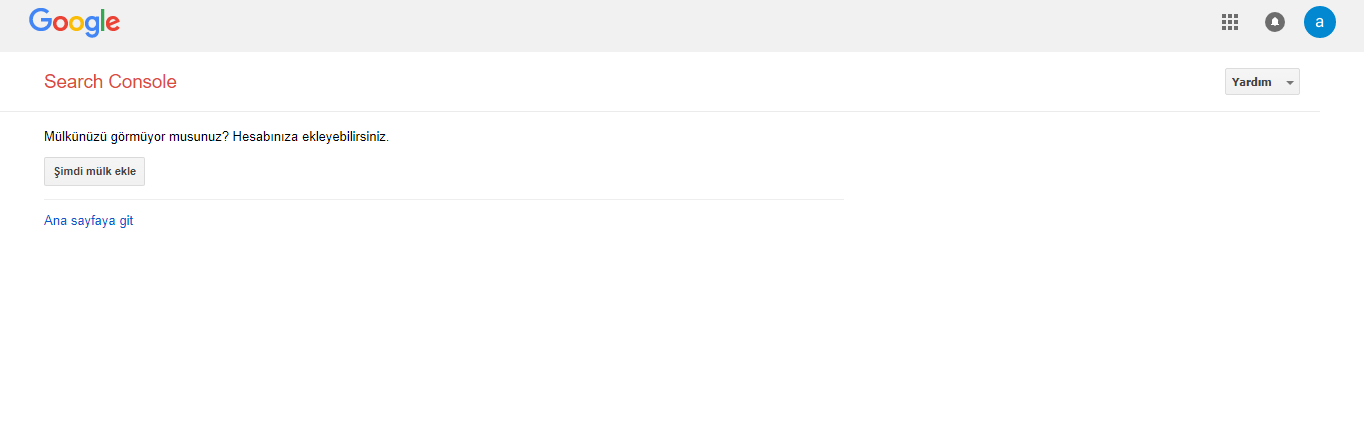
Task: Select the nine-dot apps icon
Action: click(x=1230, y=22)
